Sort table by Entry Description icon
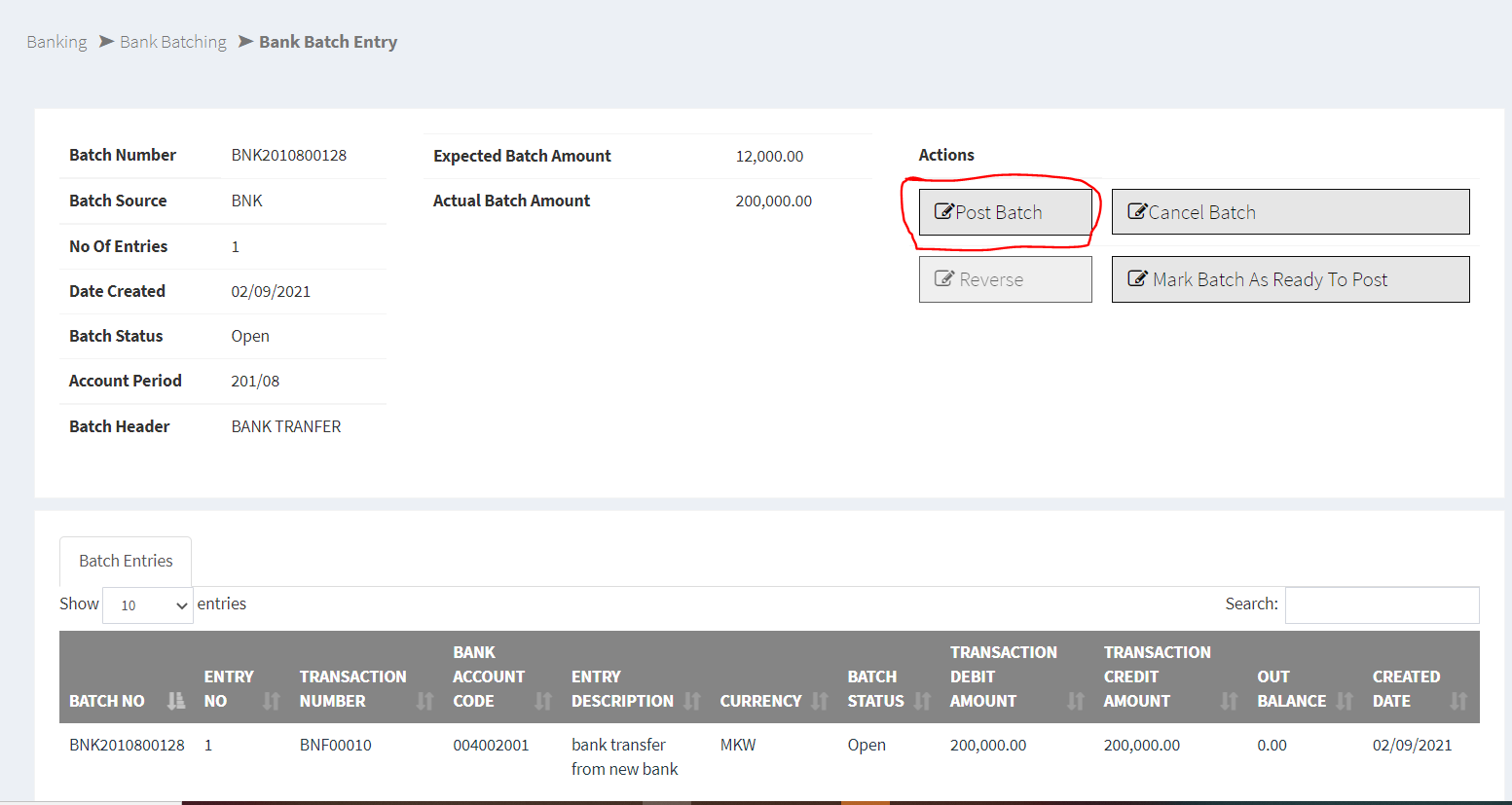The height and width of the screenshot is (805, 1512). 692,701
